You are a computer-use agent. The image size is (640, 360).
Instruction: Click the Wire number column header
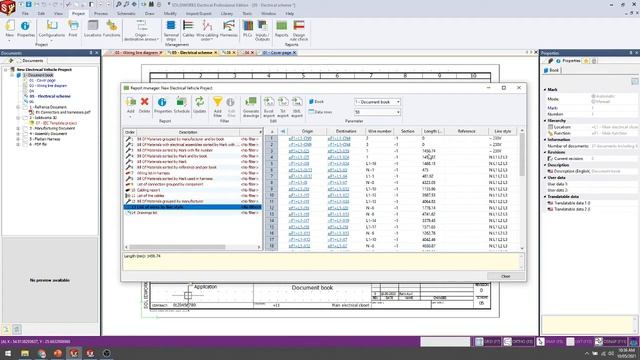point(380,131)
